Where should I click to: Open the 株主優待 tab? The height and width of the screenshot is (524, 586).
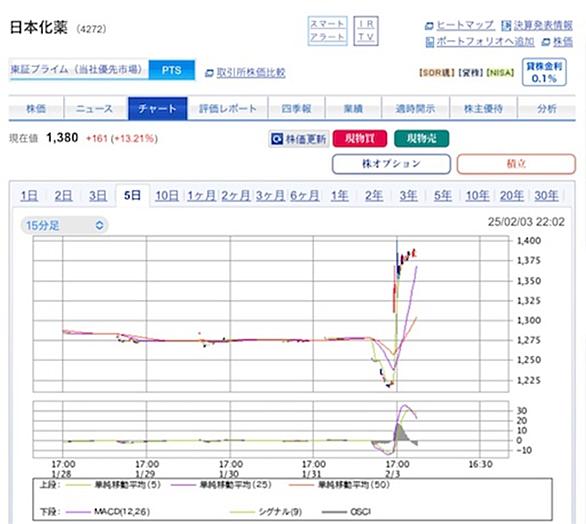[x=483, y=109]
